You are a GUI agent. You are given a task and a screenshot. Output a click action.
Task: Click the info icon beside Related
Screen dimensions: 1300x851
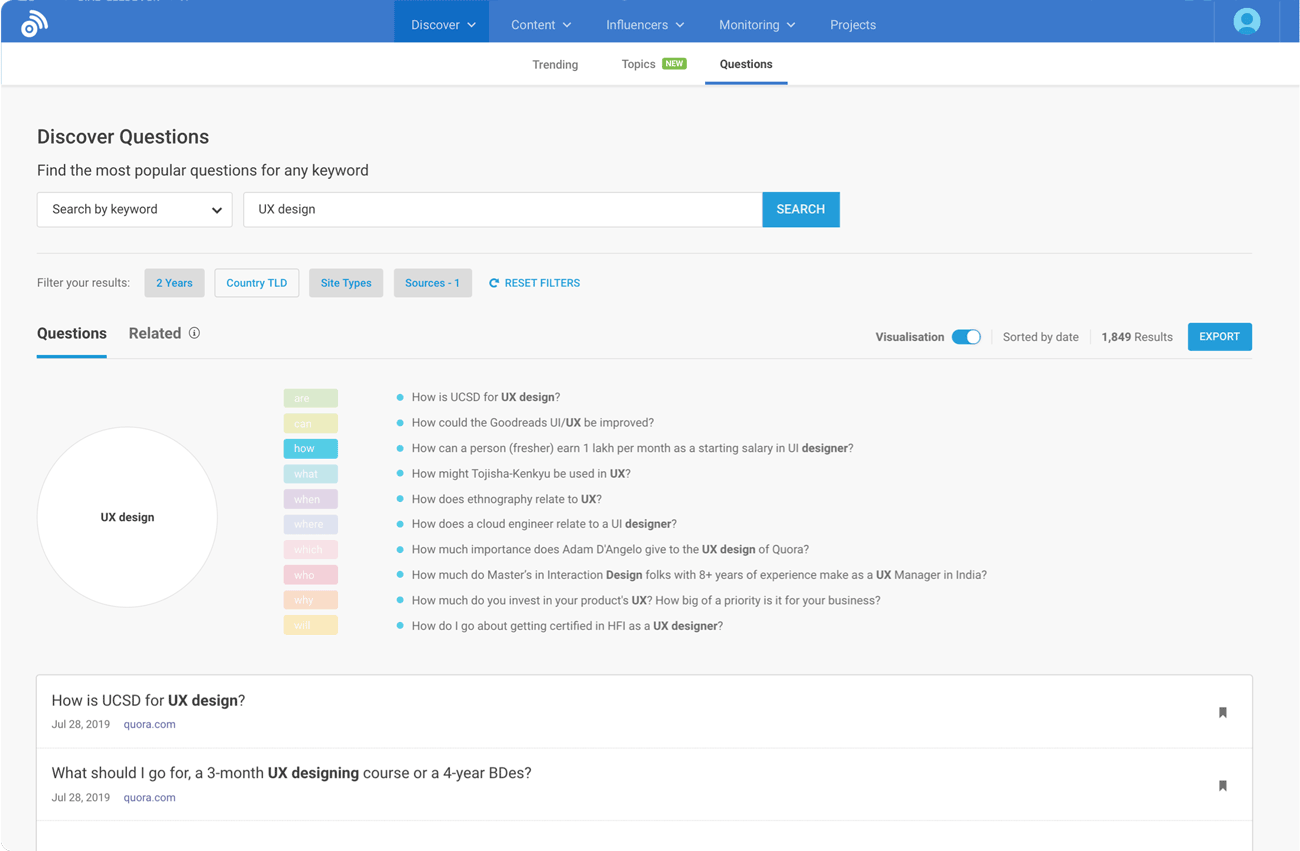(194, 333)
